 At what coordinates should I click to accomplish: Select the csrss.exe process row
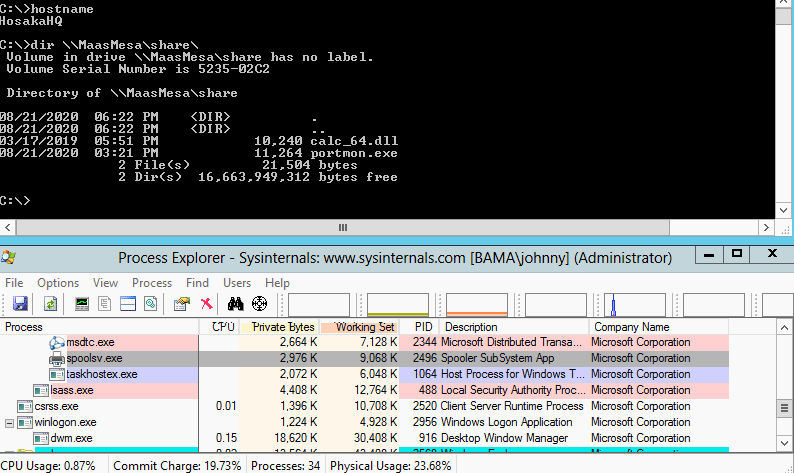[365, 406]
